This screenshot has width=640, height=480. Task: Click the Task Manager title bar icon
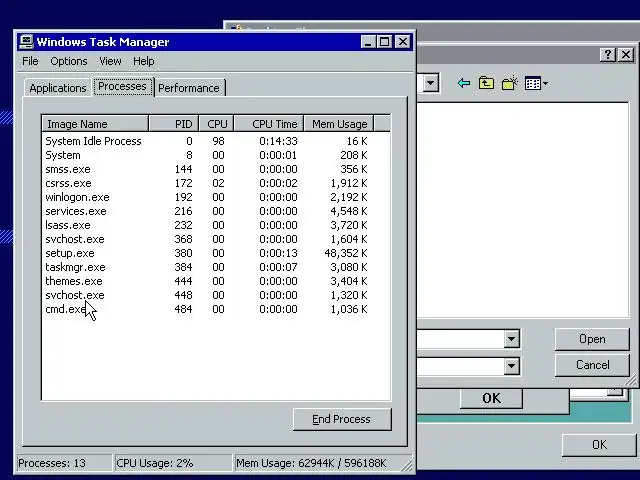[27, 42]
